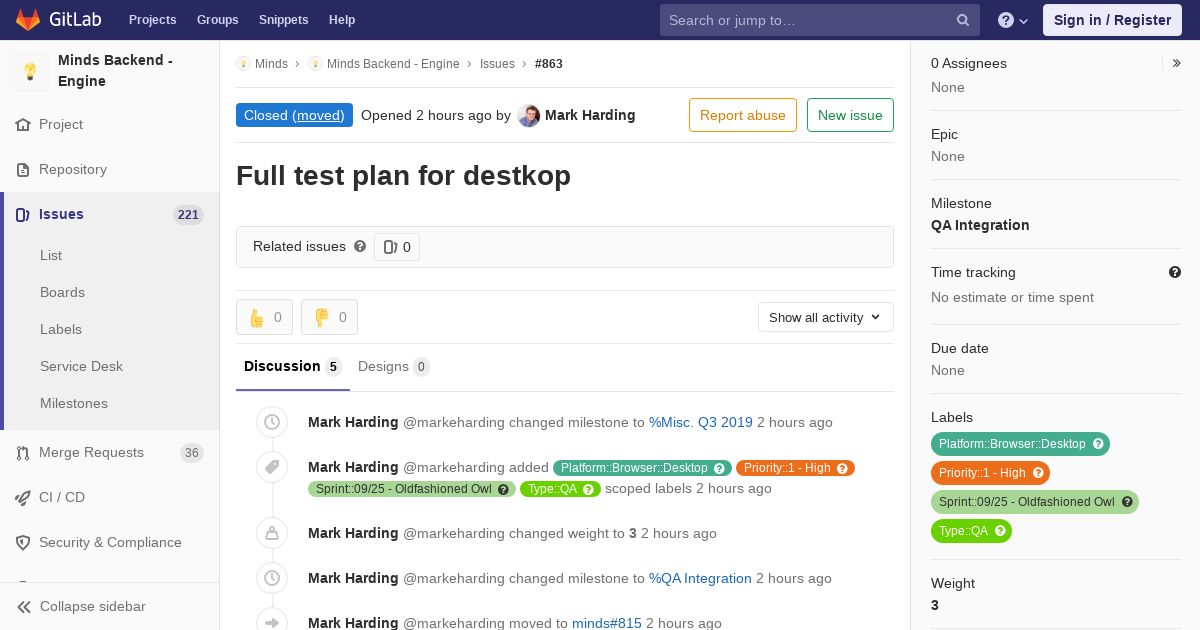The image size is (1200, 630).
Task: Open the %QA Integration milestone link
Action: 700,578
